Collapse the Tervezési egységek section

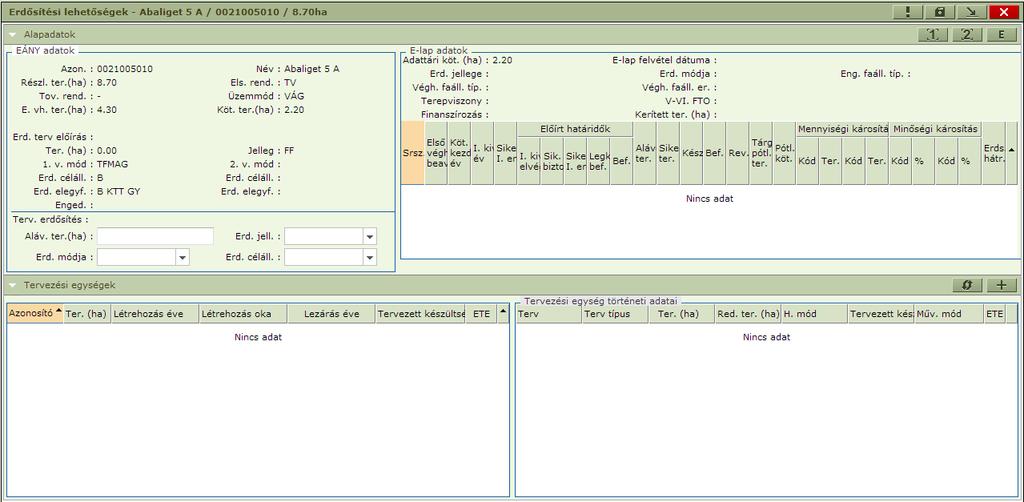(12, 285)
